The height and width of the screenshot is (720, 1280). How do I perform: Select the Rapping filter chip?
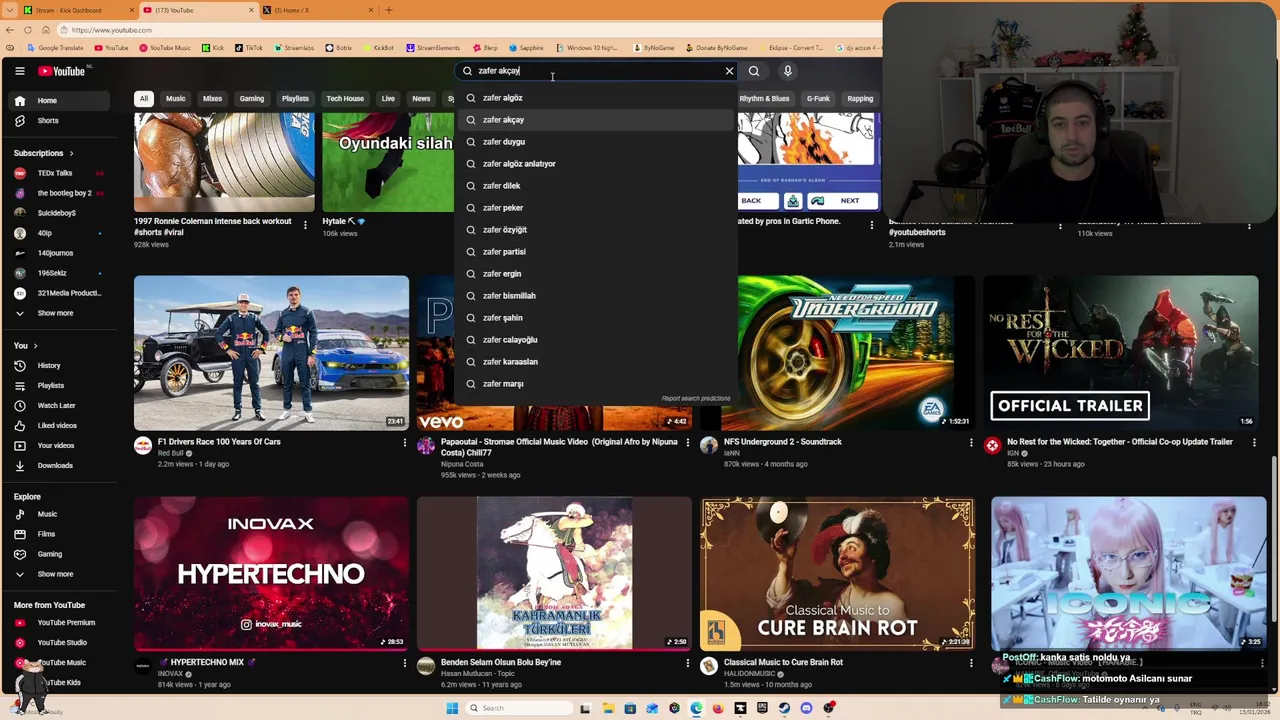tap(860, 99)
